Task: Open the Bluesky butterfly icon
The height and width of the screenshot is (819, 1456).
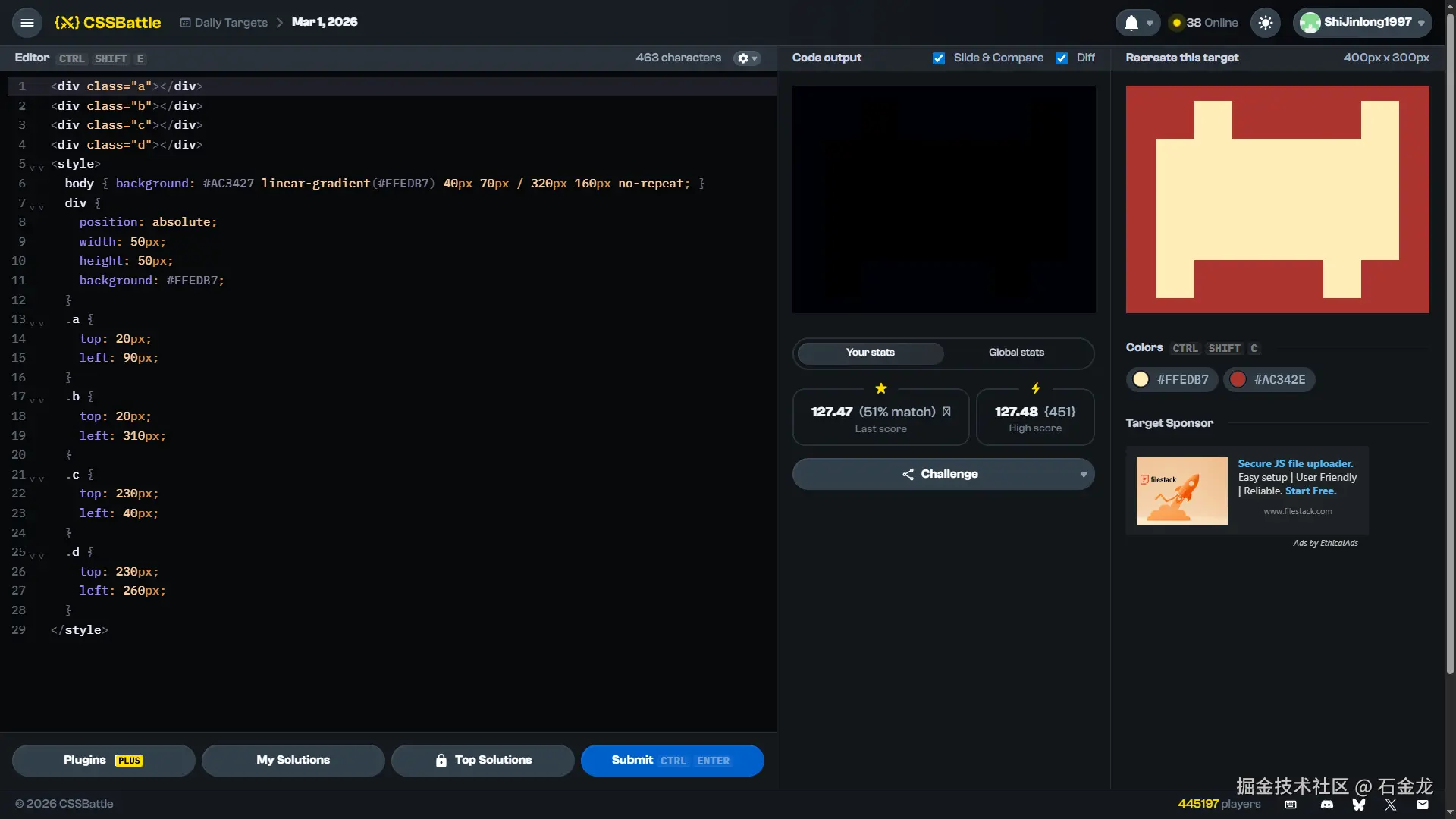Action: 1358,805
